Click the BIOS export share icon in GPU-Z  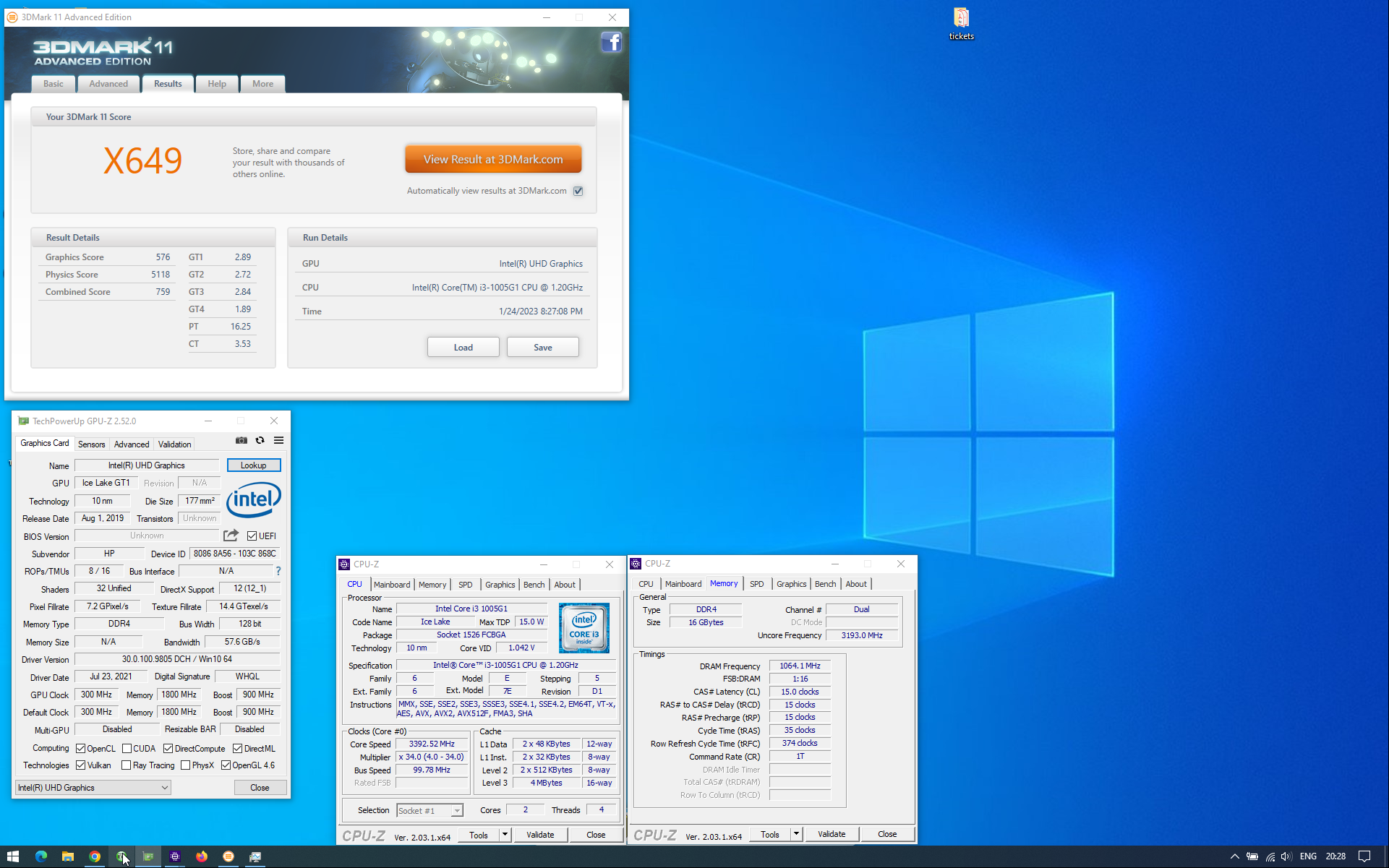click(231, 536)
